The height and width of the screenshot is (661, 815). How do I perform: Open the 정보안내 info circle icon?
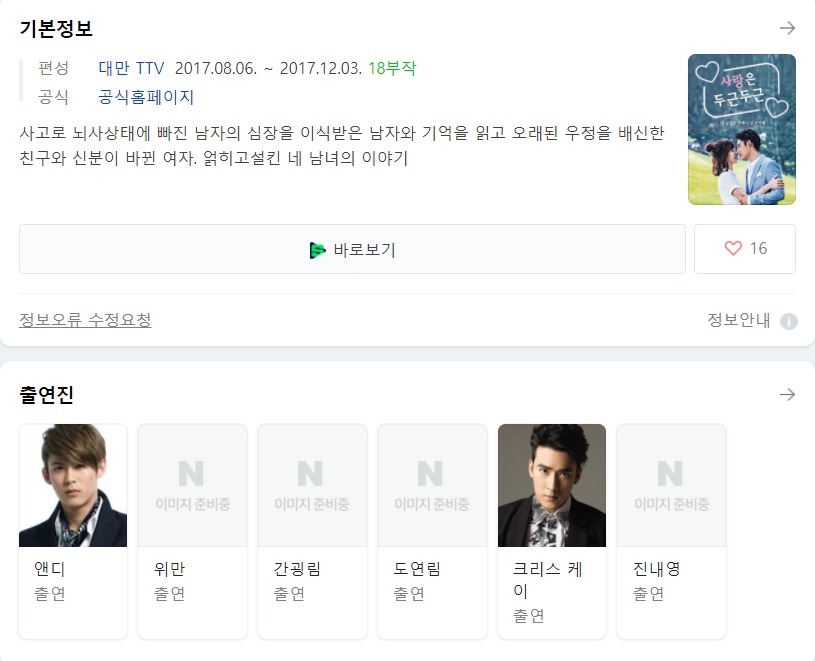788,321
